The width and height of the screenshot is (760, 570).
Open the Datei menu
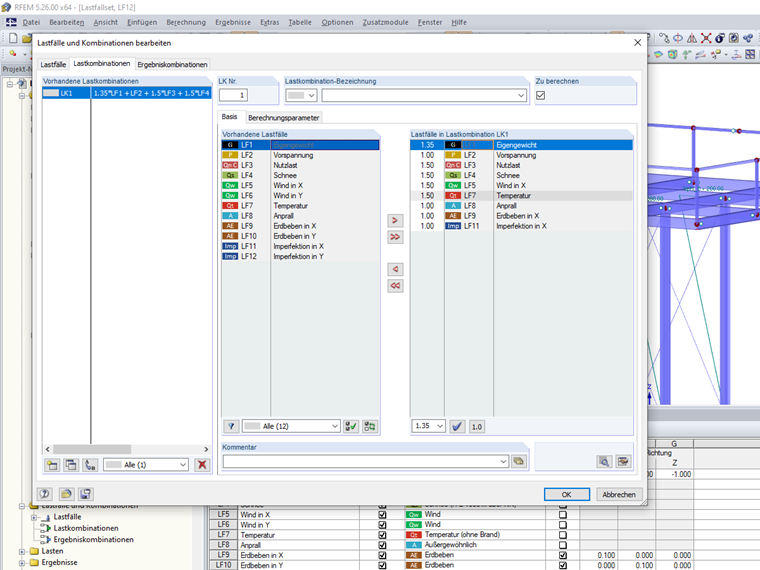click(x=31, y=22)
